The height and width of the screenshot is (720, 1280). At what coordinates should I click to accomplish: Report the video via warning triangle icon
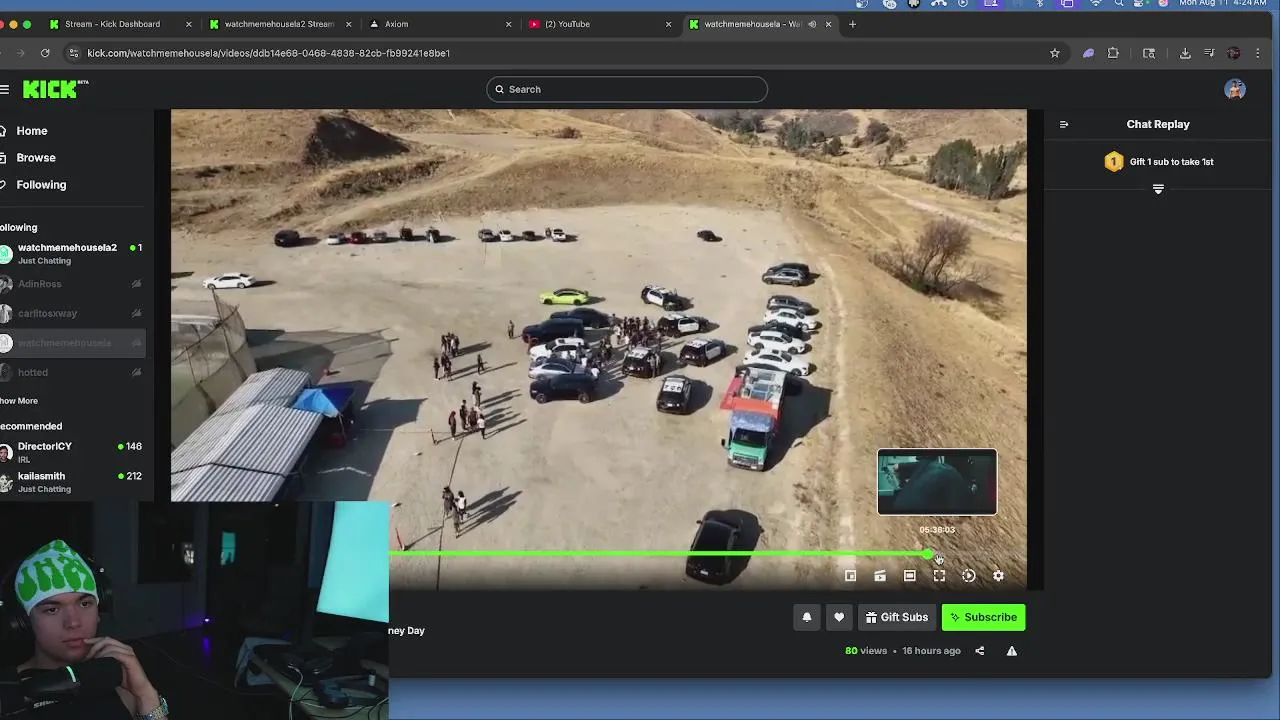tap(1011, 651)
